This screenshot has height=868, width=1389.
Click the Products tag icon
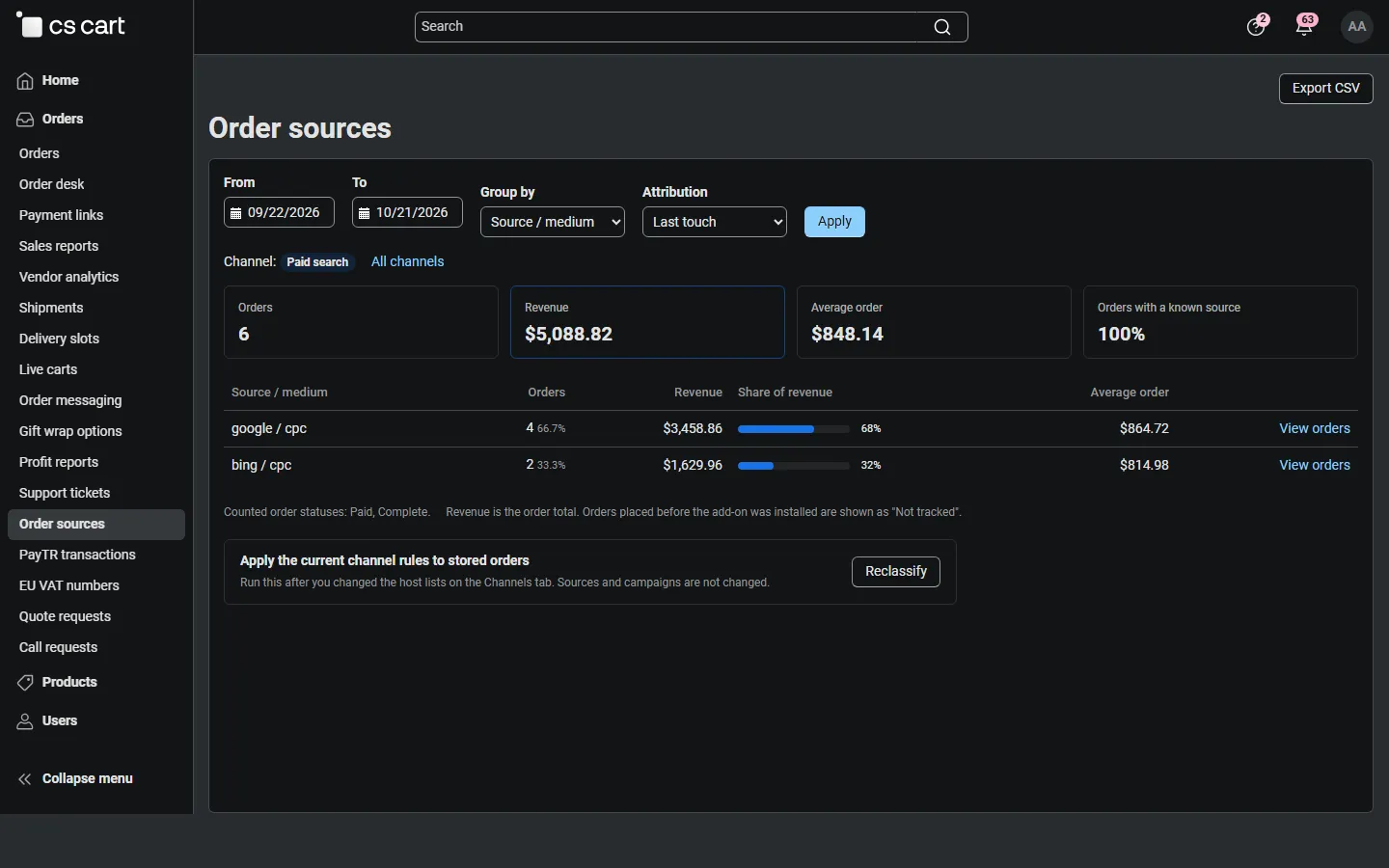tap(25, 683)
